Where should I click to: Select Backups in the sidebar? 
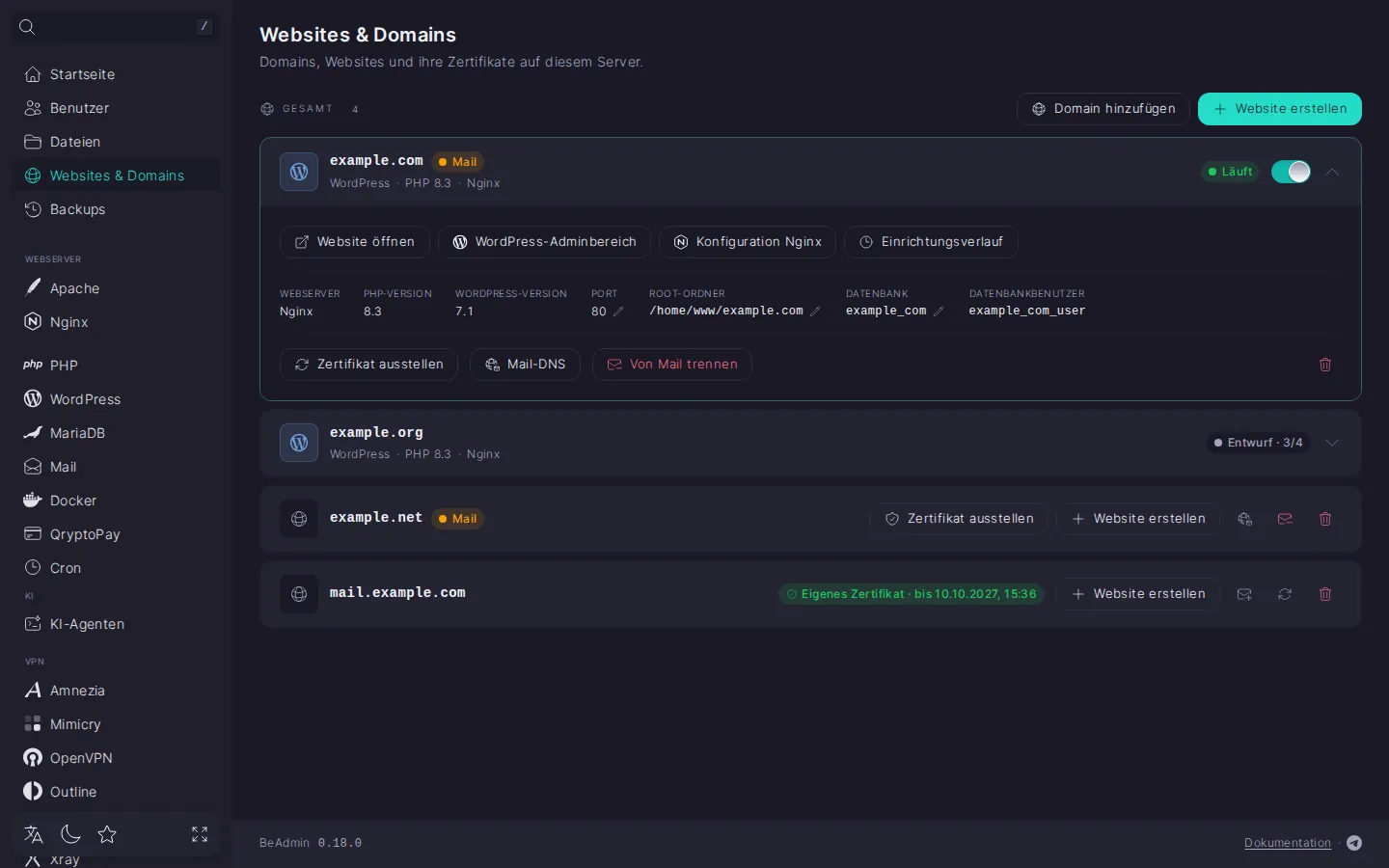pyautogui.click(x=116, y=209)
